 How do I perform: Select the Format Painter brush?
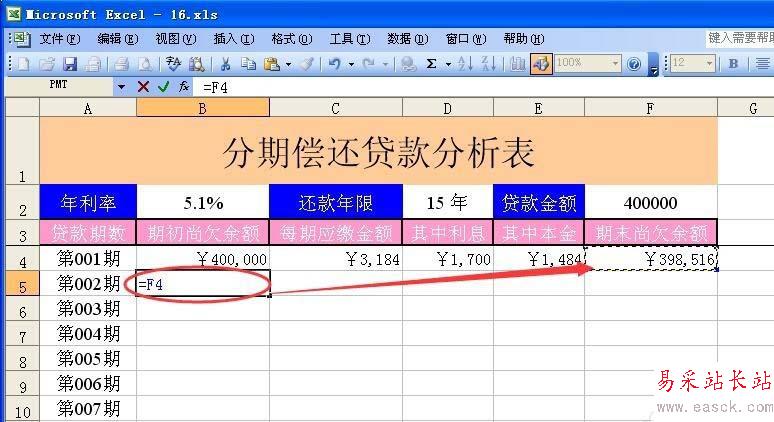pos(307,64)
